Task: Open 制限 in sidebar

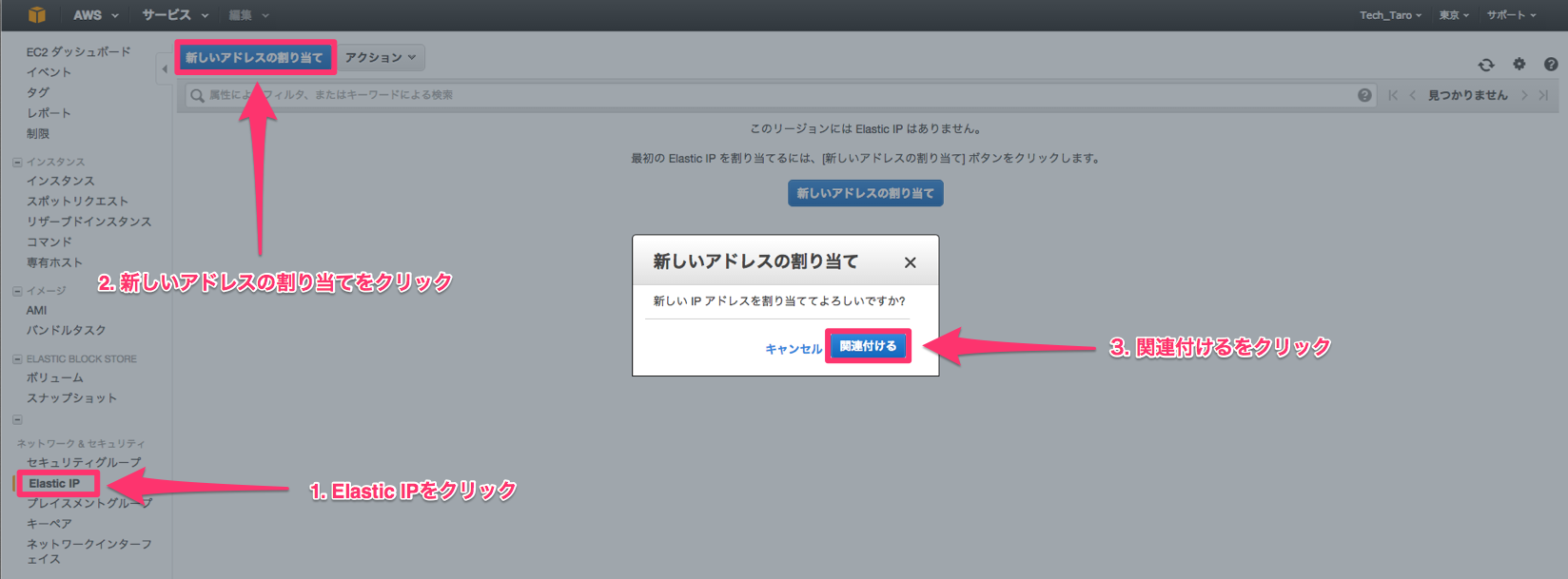Action: pyautogui.click(x=38, y=134)
